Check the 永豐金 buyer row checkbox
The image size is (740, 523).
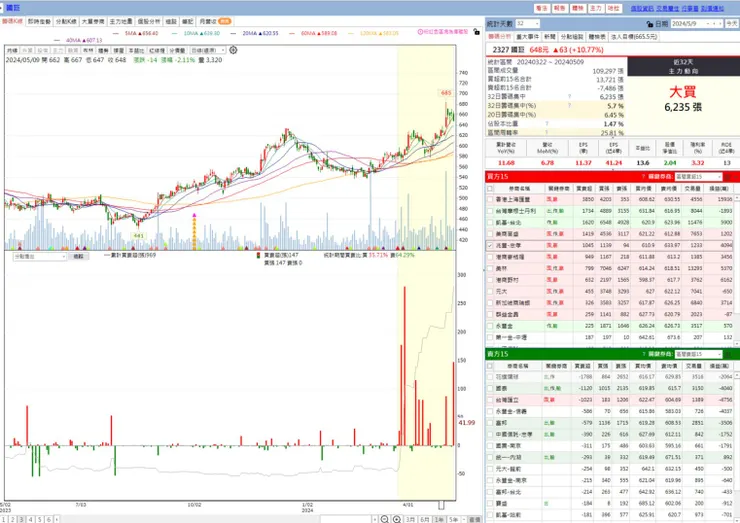[x=490, y=326]
